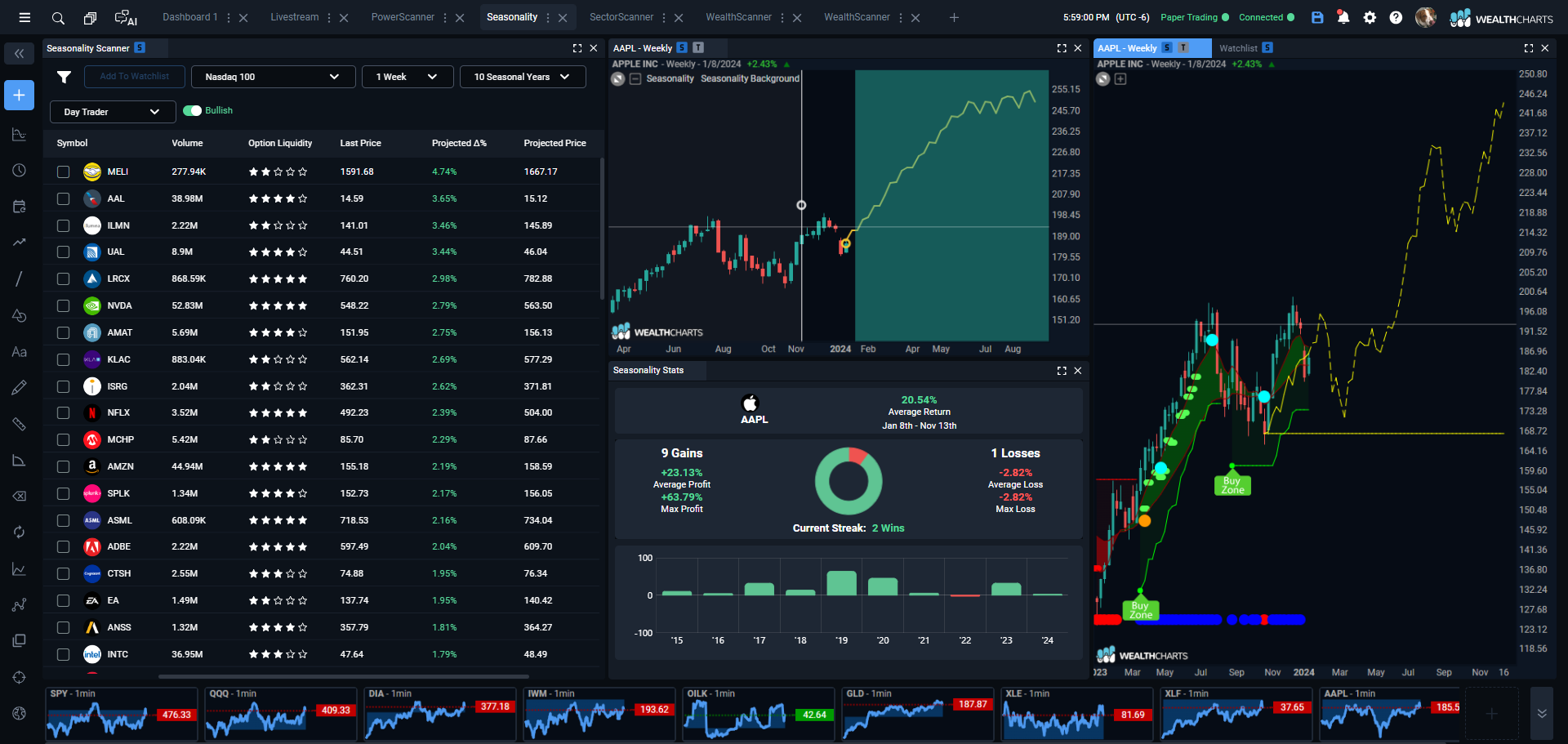The image size is (1568, 744).
Task: Select the pencil drawing tool
Action: tap(19, 388)
